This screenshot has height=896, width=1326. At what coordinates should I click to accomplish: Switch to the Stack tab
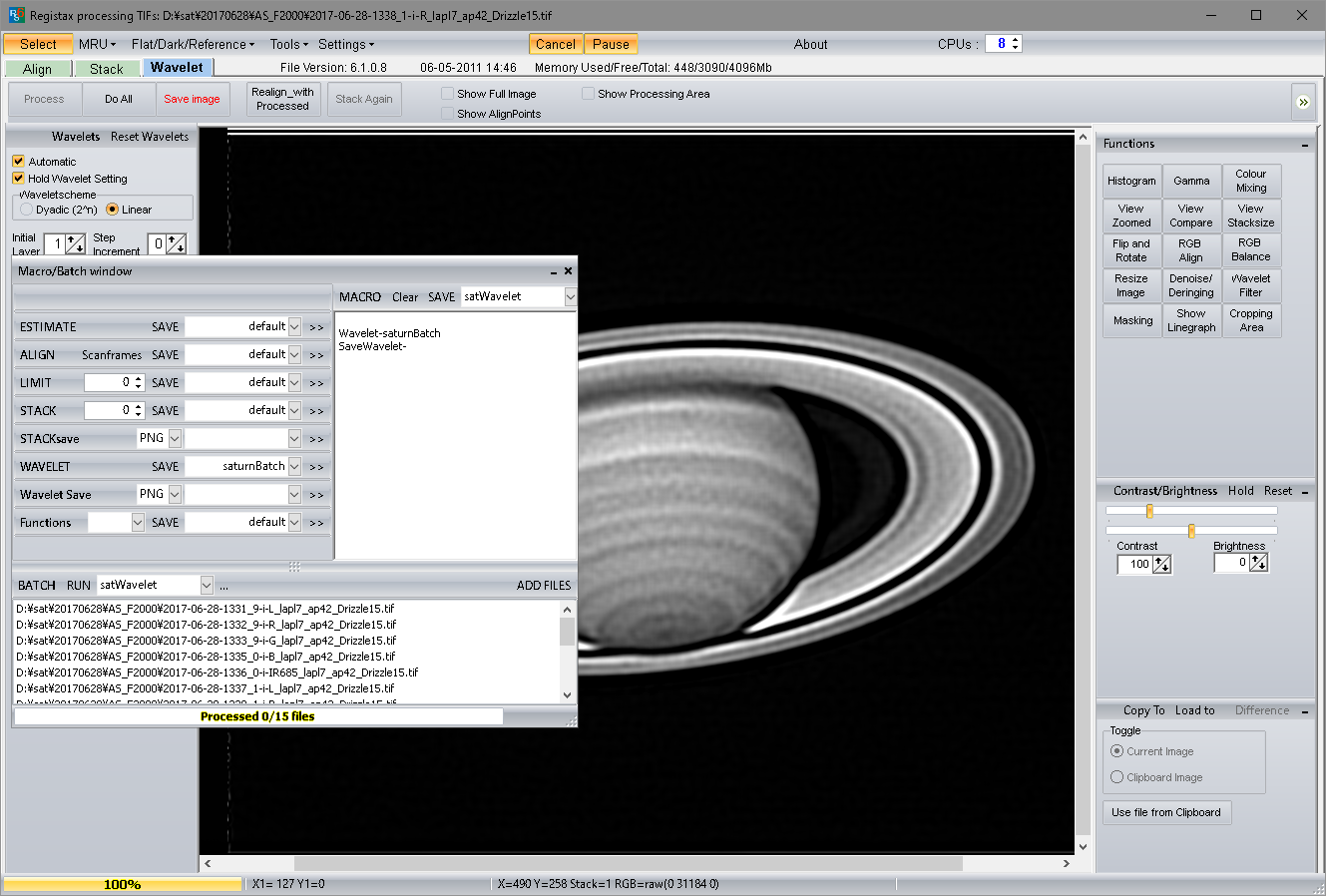[x=107, y=69]
